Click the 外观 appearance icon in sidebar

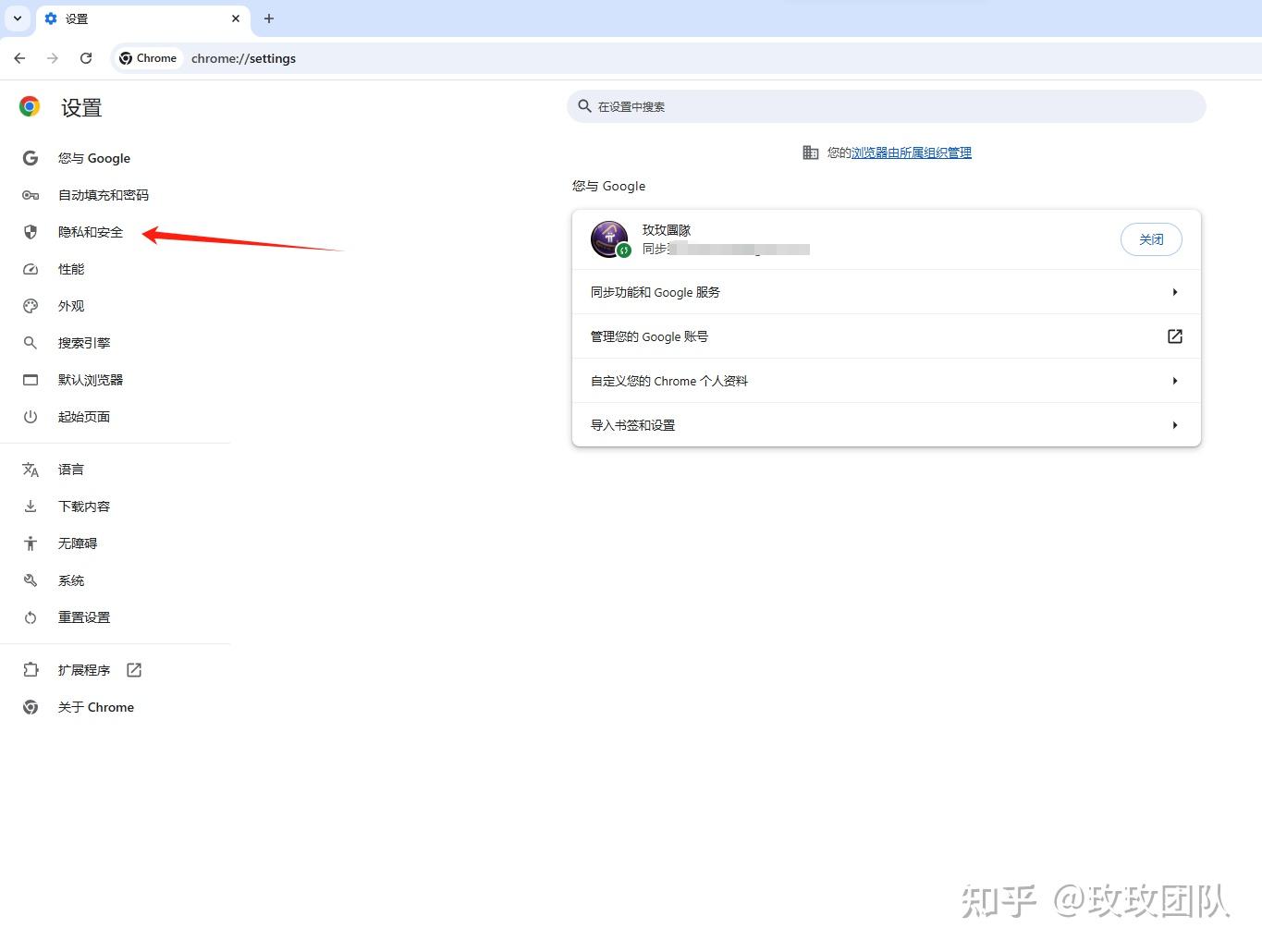tap(31, 306)
